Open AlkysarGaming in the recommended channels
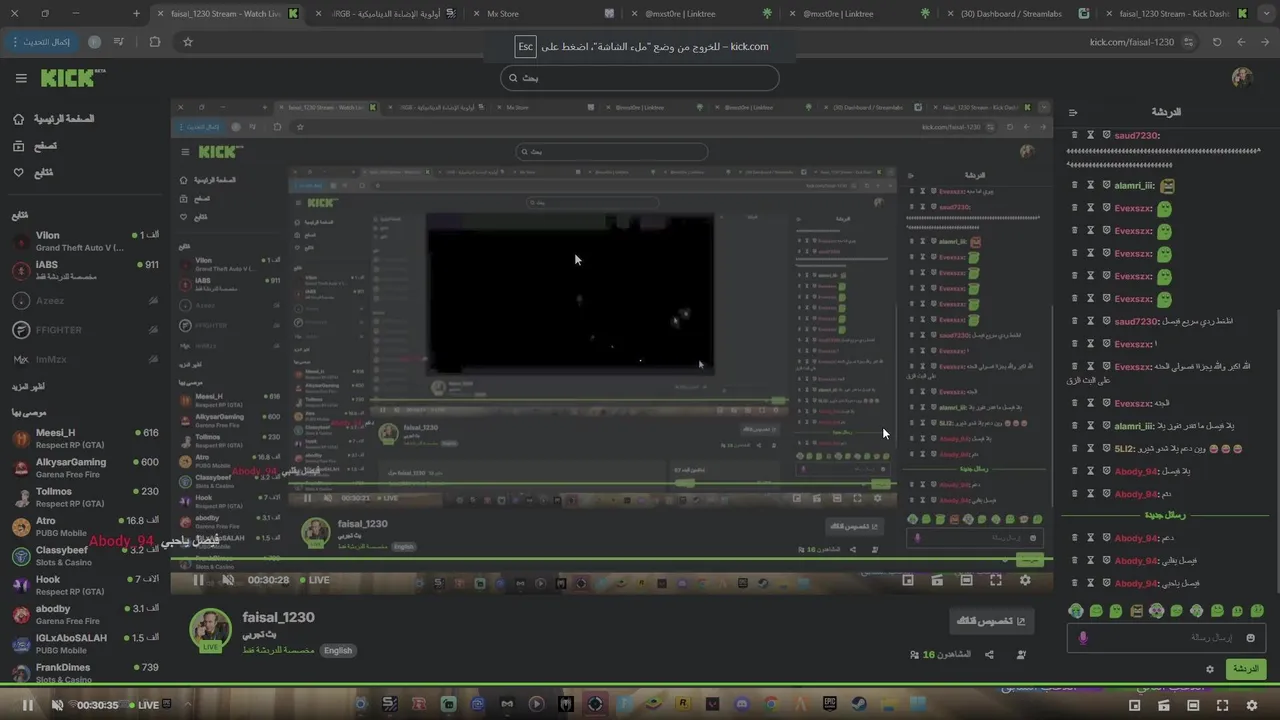Screen dimensions: 1280x720 [83, 468]
